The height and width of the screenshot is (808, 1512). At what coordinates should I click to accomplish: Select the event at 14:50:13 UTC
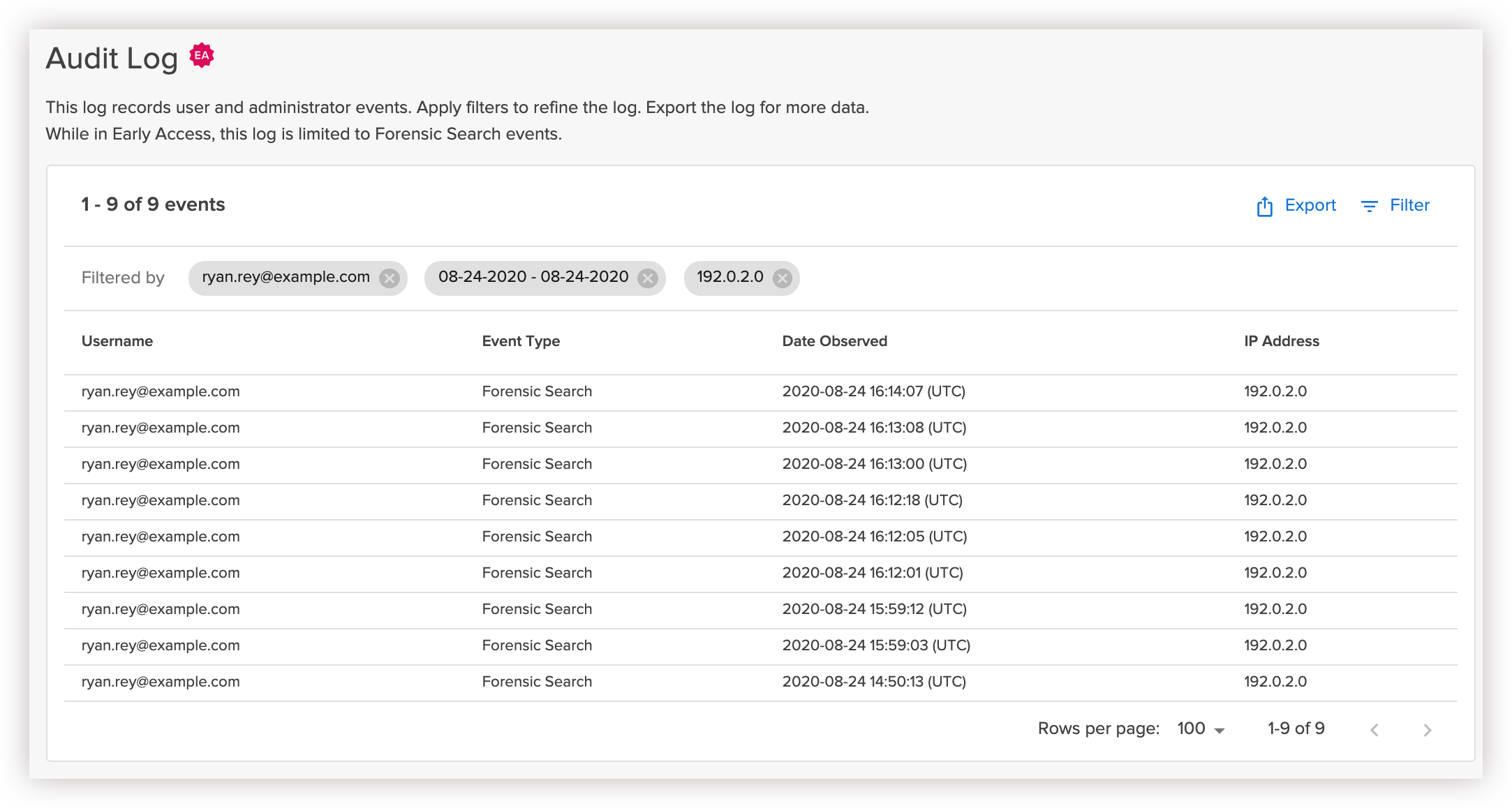(873, 682)
